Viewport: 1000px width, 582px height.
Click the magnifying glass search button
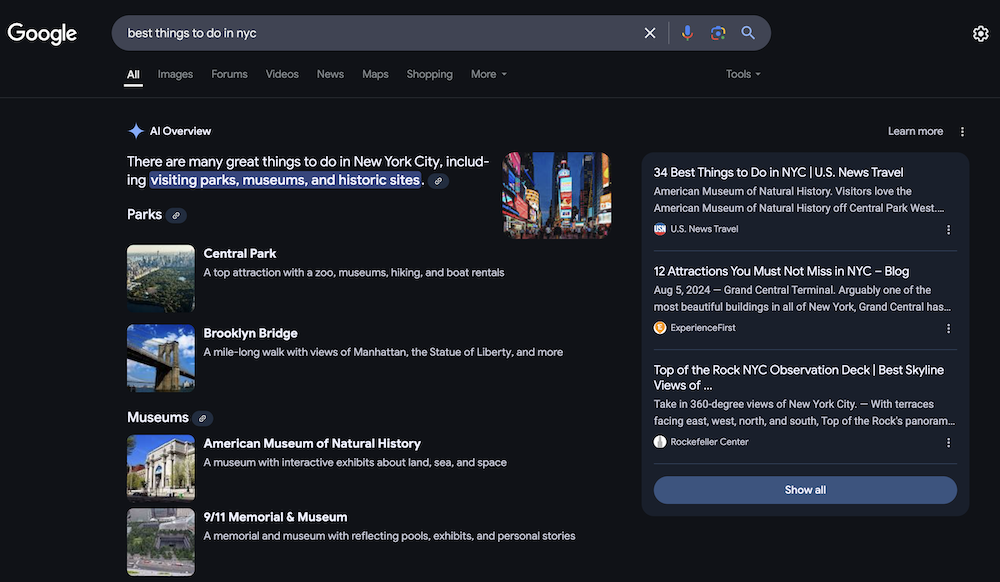(x=748, y=33)
